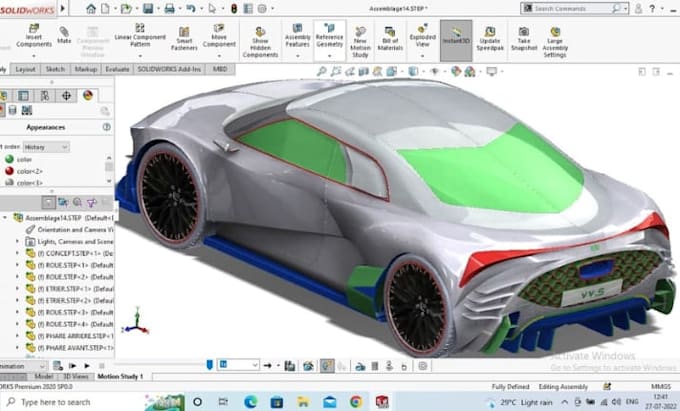Click the Save icon in top toolbar
Image resolution: width=680 pixels, height=411 pixels.
(148, 8)
